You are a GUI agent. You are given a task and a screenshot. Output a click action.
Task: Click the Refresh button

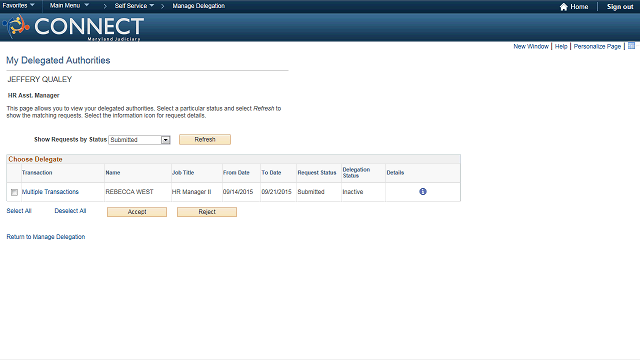[x=205, y=140]
